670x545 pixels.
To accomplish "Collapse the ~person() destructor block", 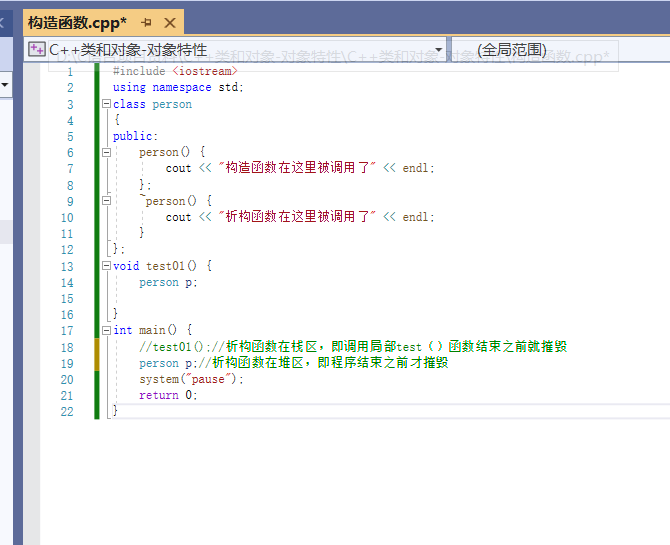I will coord(106,200).
